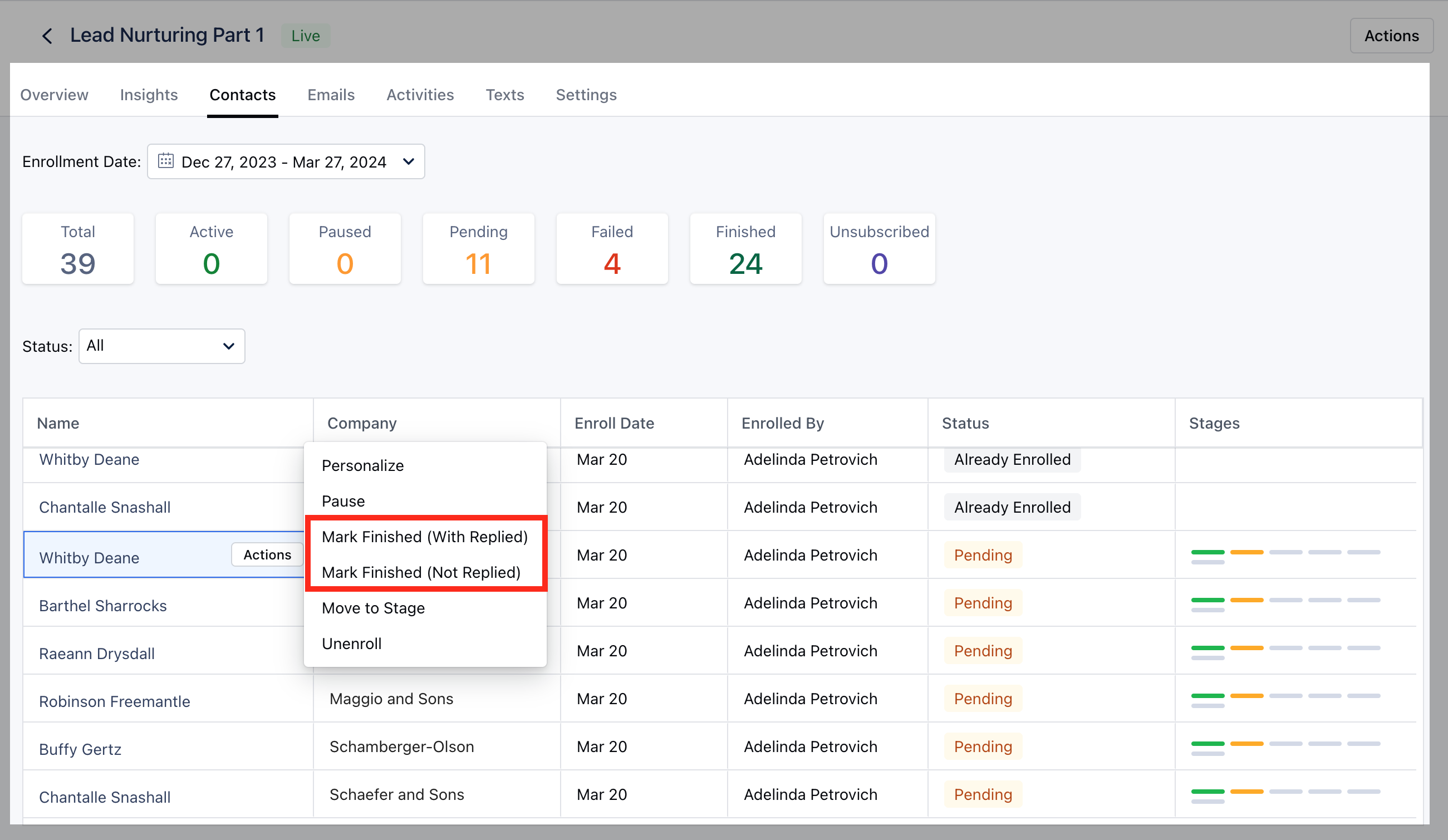1448x840 pixels.
Task: Select the Contacts tab
Action: pos(243,95)
